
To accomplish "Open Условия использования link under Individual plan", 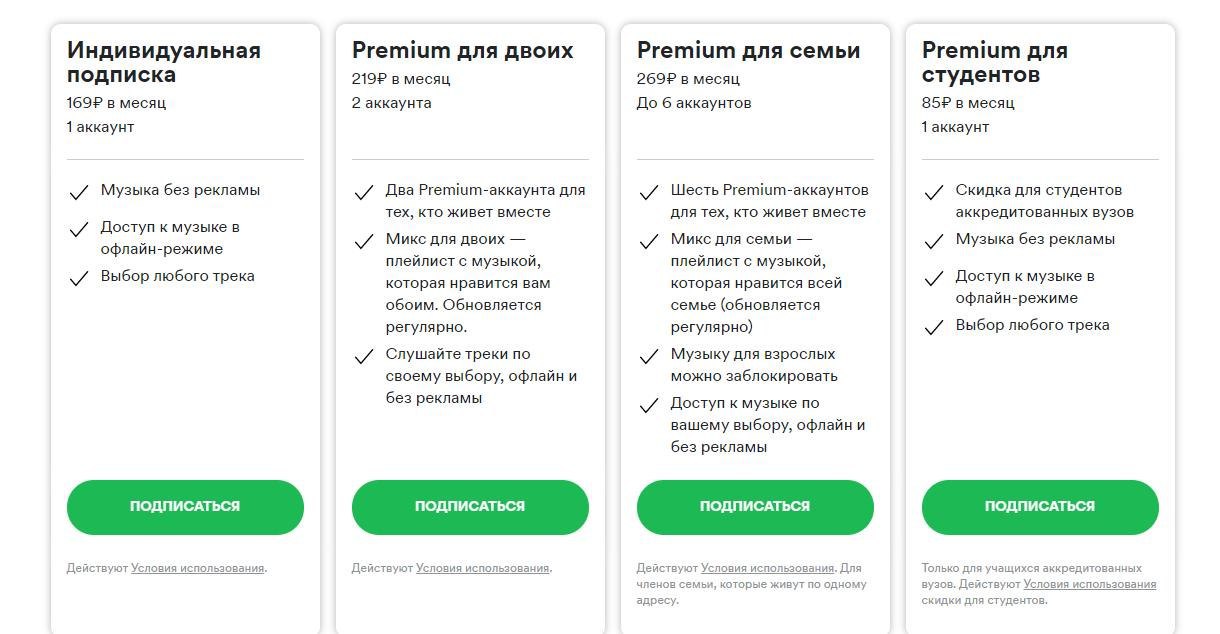I will click(x=198, y=568).
